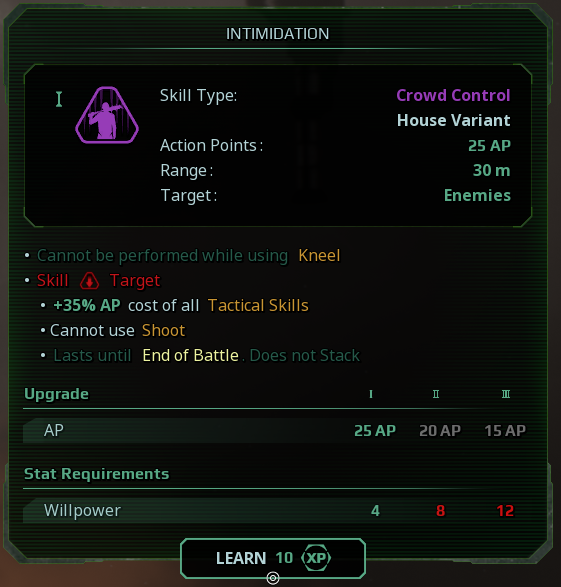Click the Willpower stat requirement row
Image resolution: width=561 pixels, height=587 pixels.
(x=277, y=511)
